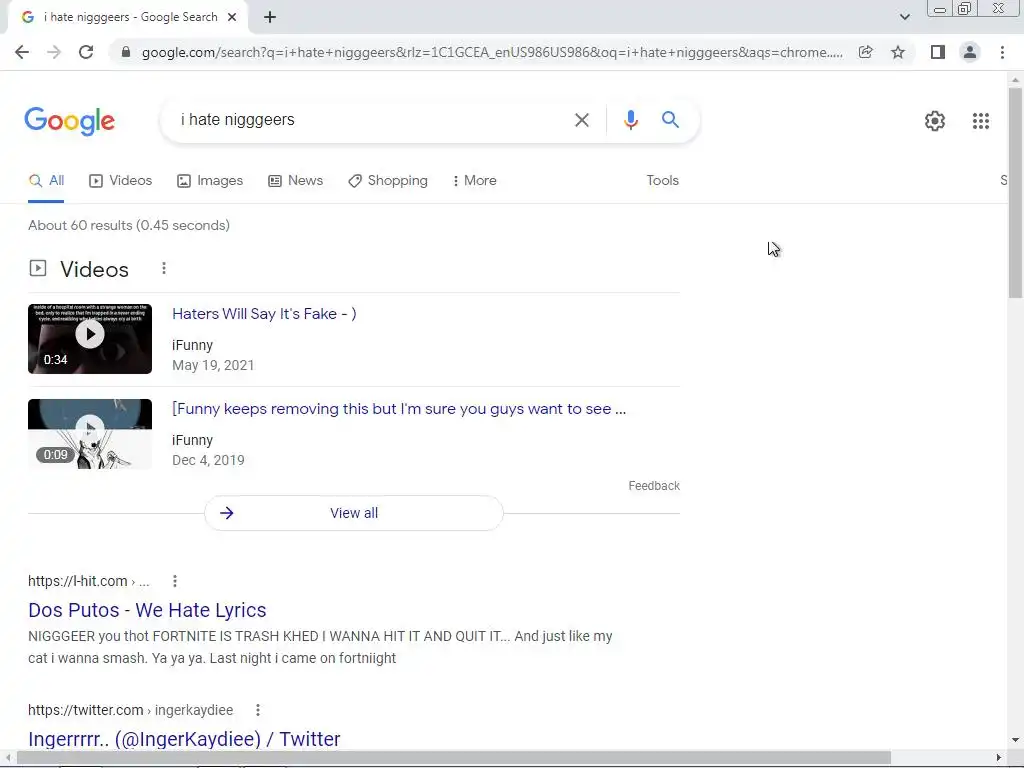The height and width of the screenshot is (768, 1024).
Task: Click the horizontal scrollbar thumb
Action: click(x=454, y=758)
